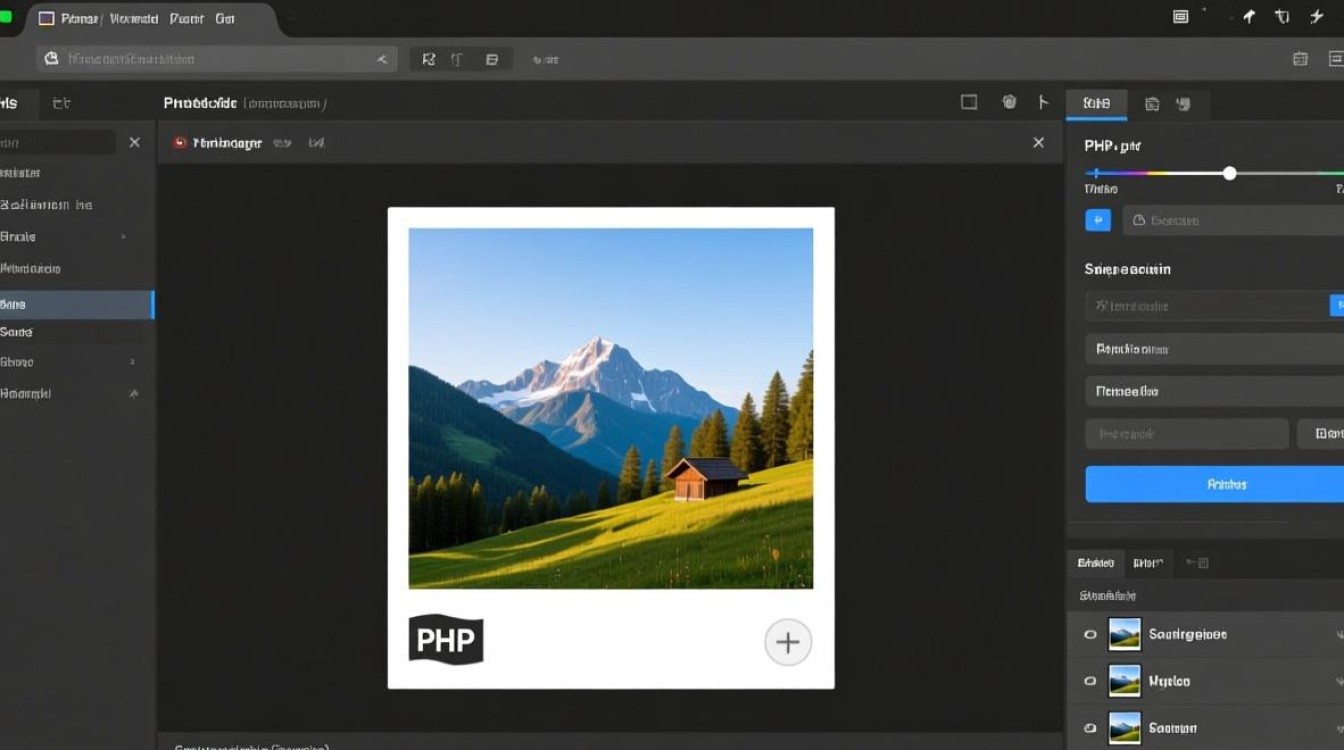Click the plus button on the image card

coord(788,642)
